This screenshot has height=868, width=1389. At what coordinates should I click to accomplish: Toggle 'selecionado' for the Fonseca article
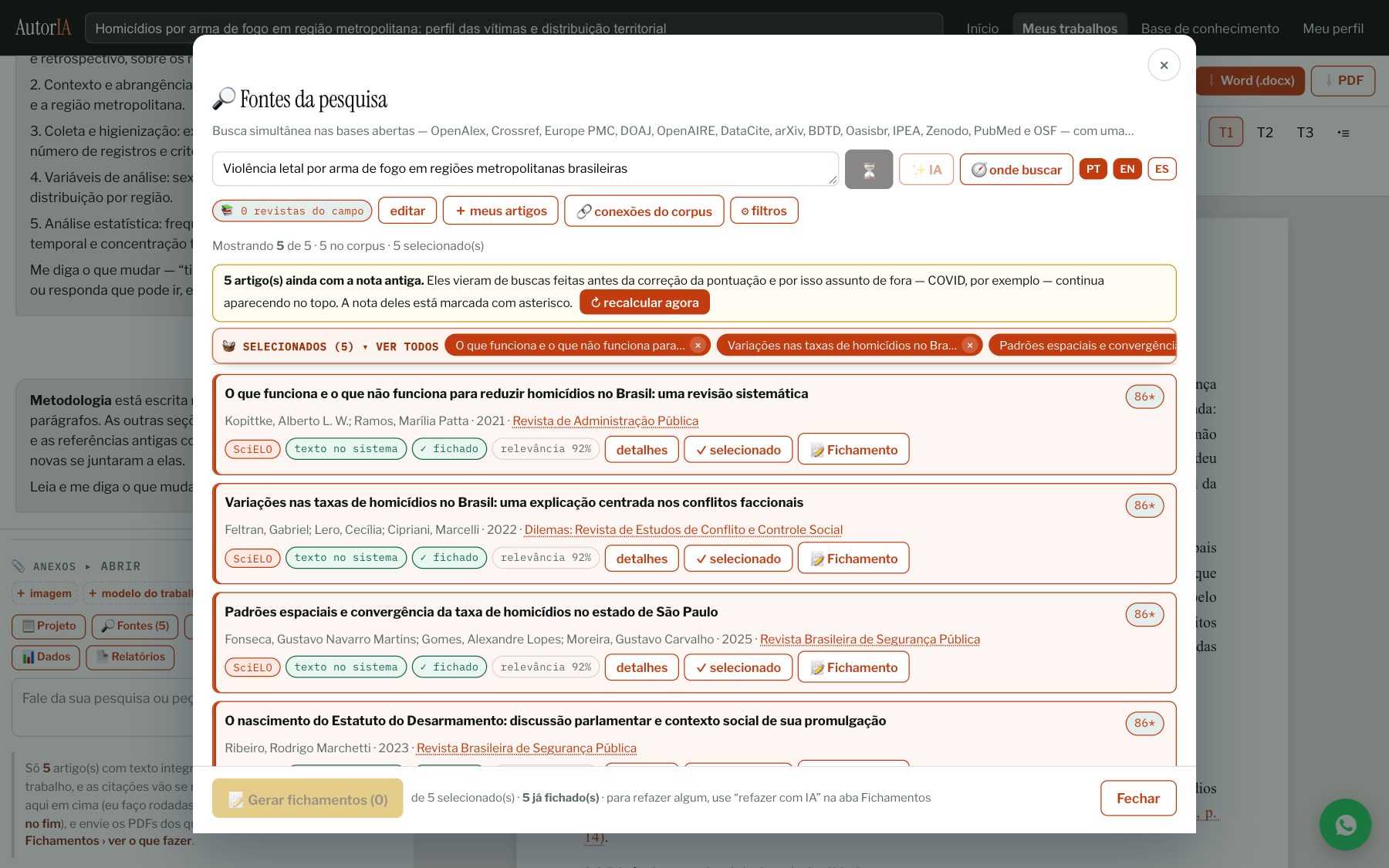[x=738, y=667]
